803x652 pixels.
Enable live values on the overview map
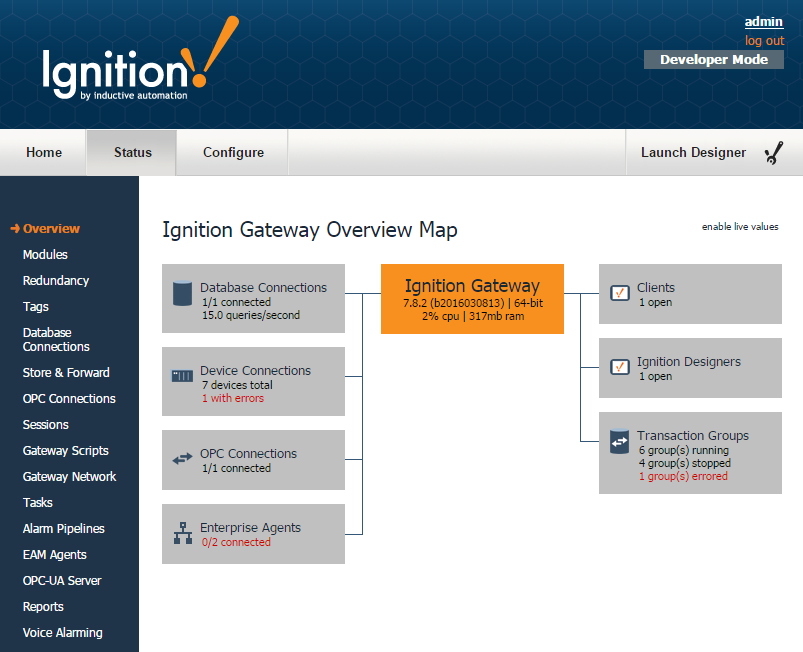pos(740,227)
